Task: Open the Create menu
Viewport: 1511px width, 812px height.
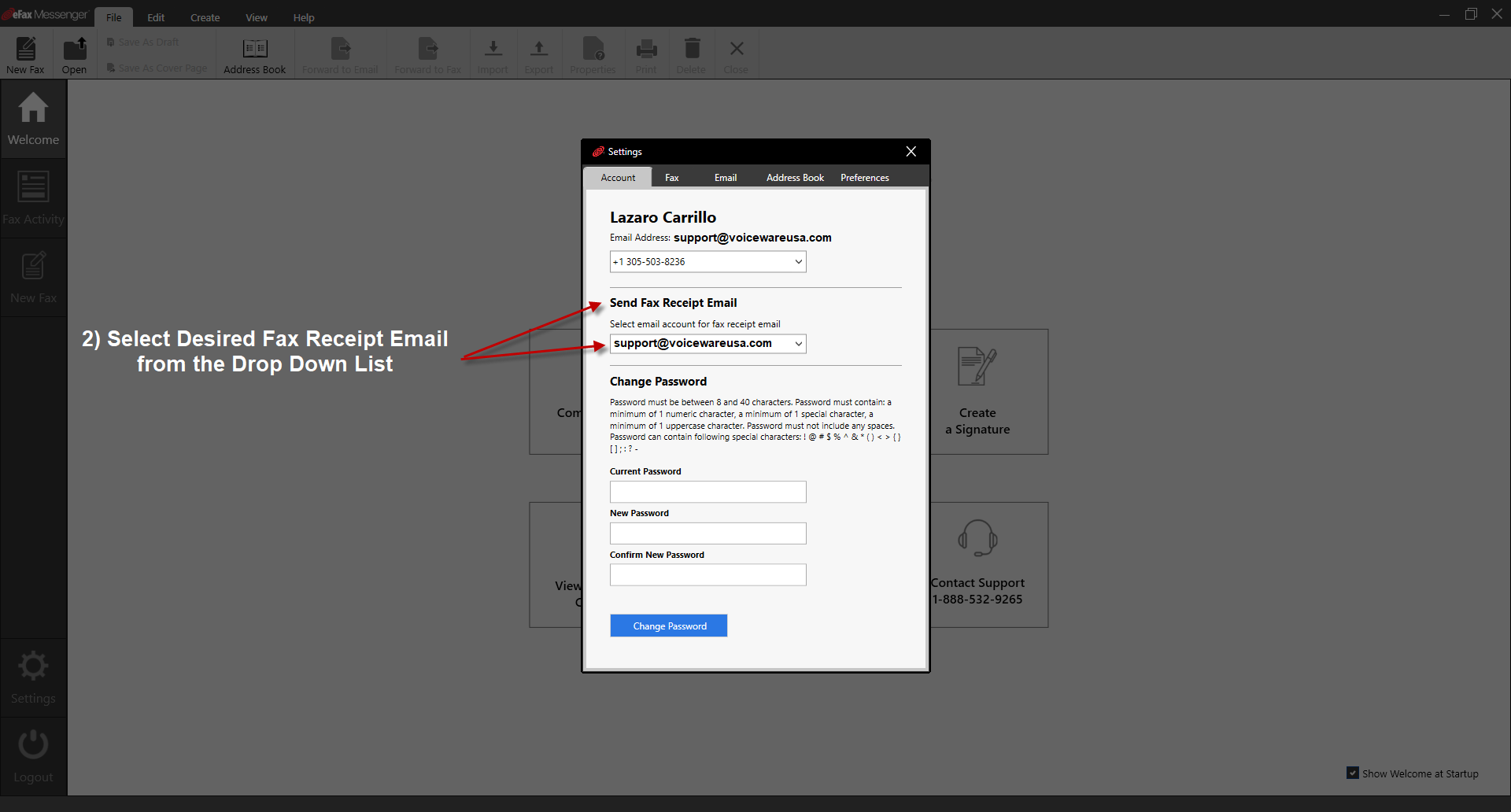Action: pyautogui.click(x=205, y=17)
